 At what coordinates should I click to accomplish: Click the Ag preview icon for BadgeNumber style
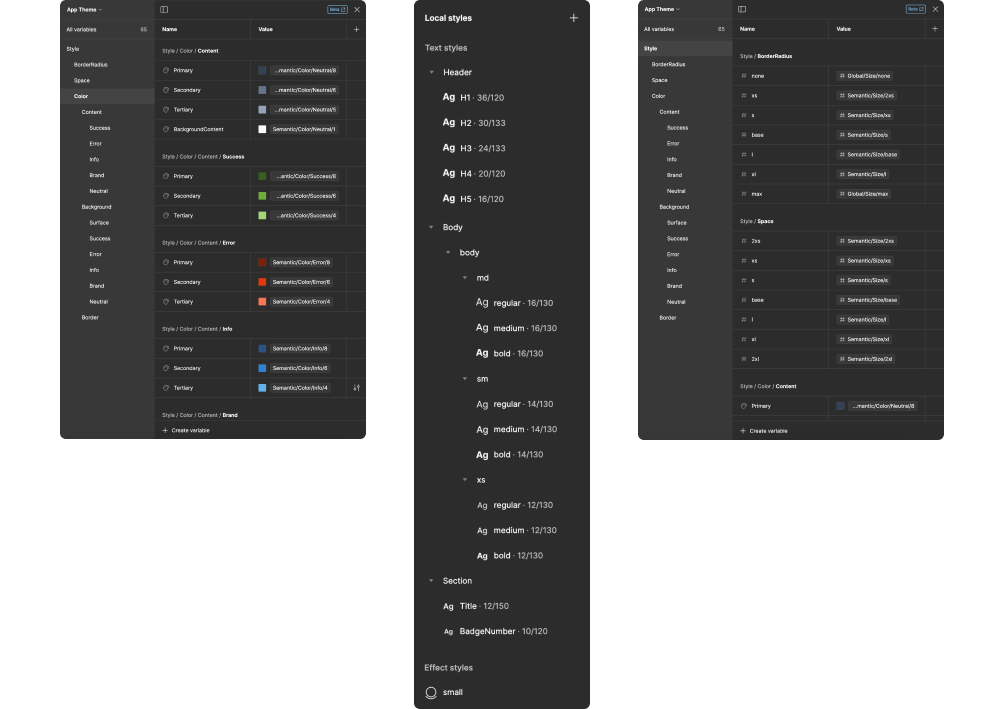tap(449, 631)
